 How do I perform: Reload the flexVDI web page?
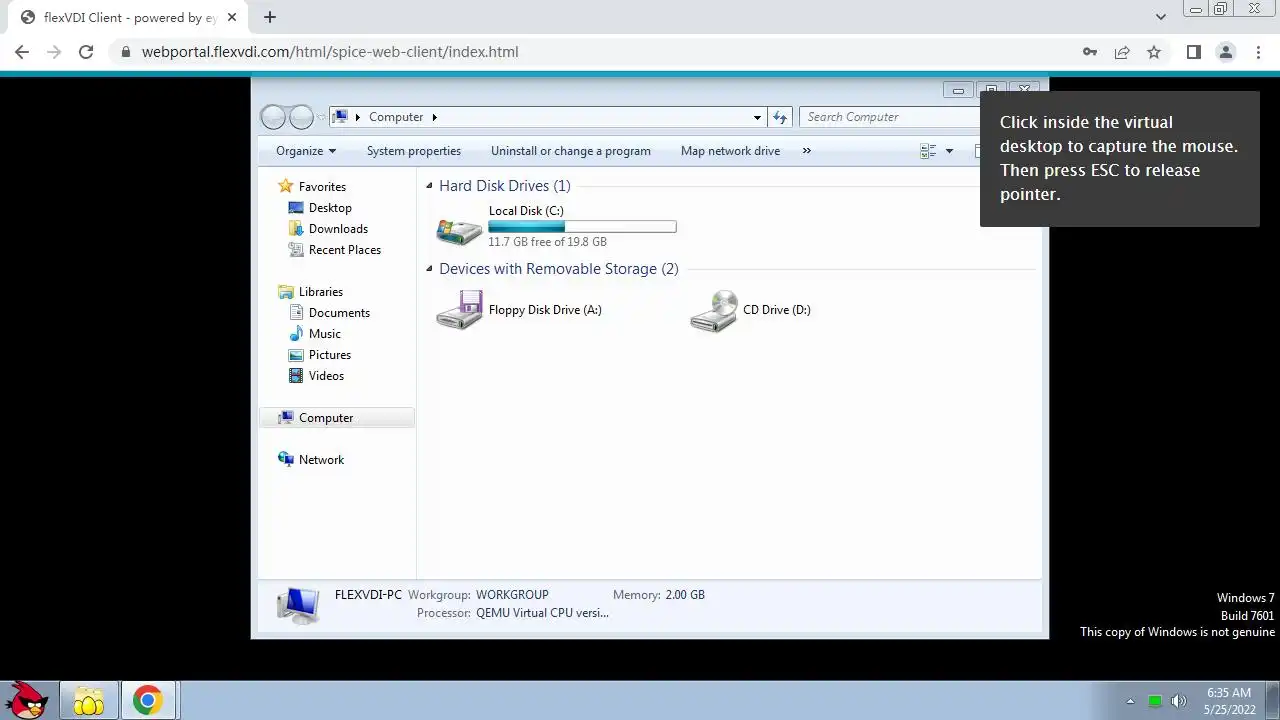point(86,52)
